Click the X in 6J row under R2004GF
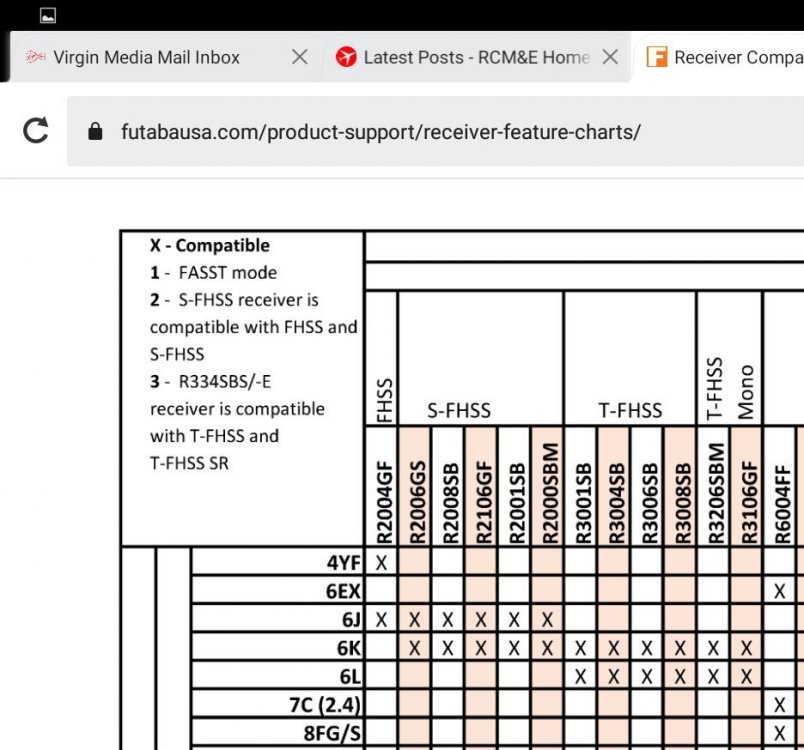The image size is (804, 750). pyautogui.click(x=381, y=620)
